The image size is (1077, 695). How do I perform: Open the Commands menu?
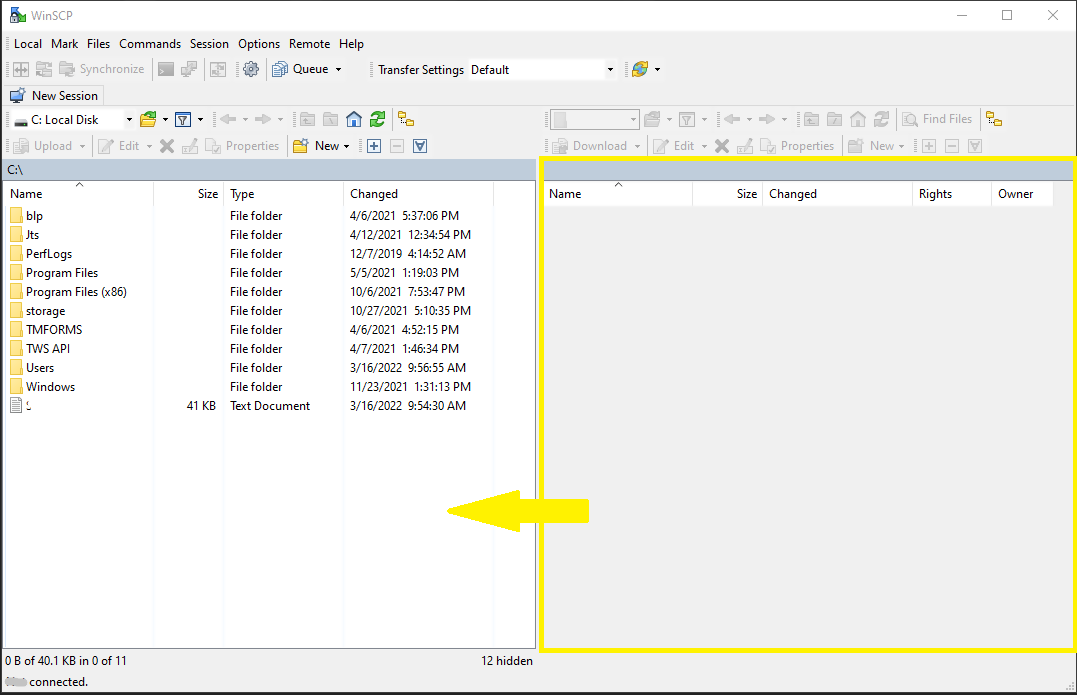pyautogui.click(x=150, y=44)
